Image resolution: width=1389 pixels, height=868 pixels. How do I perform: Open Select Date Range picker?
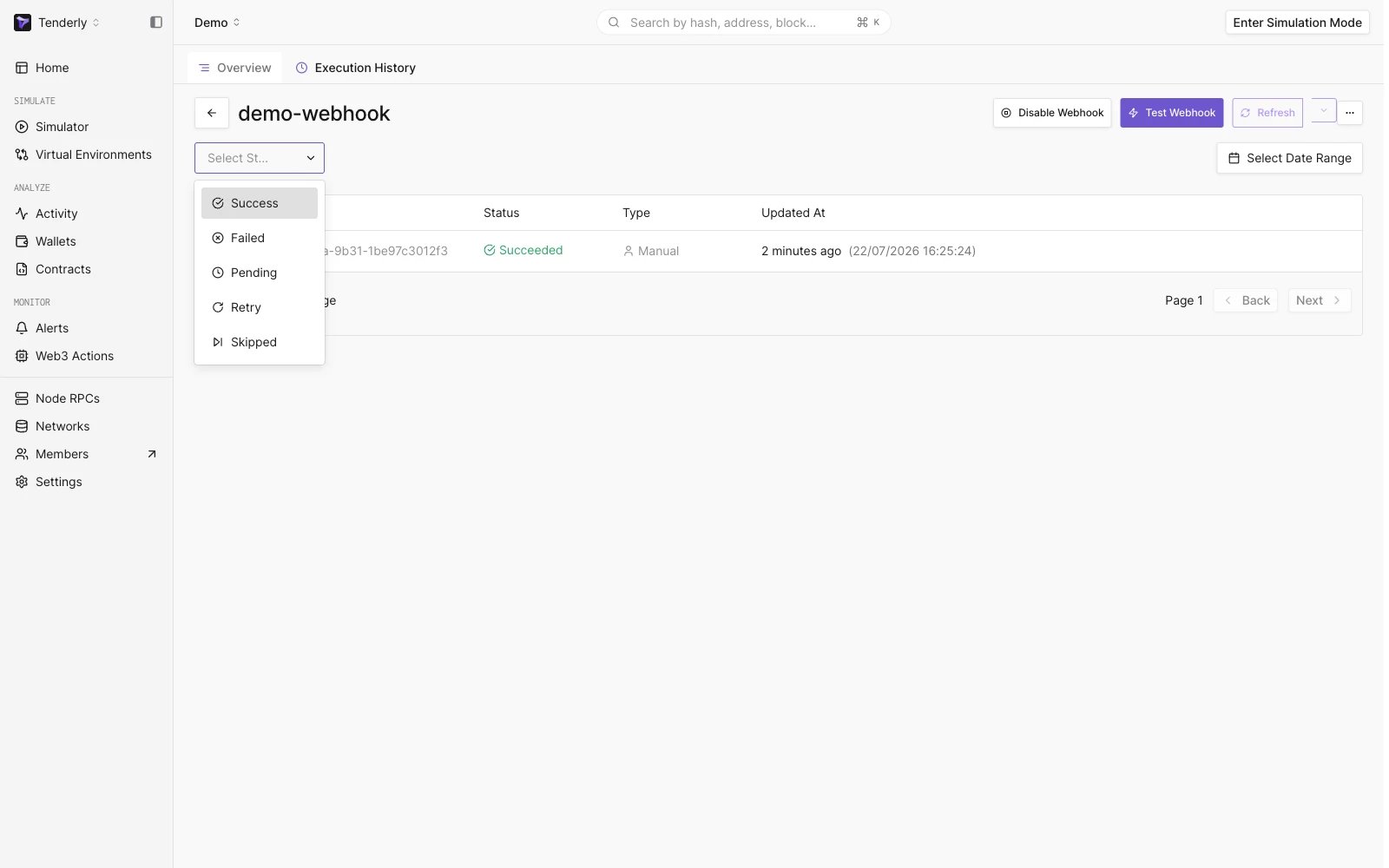coord(1289,158)
